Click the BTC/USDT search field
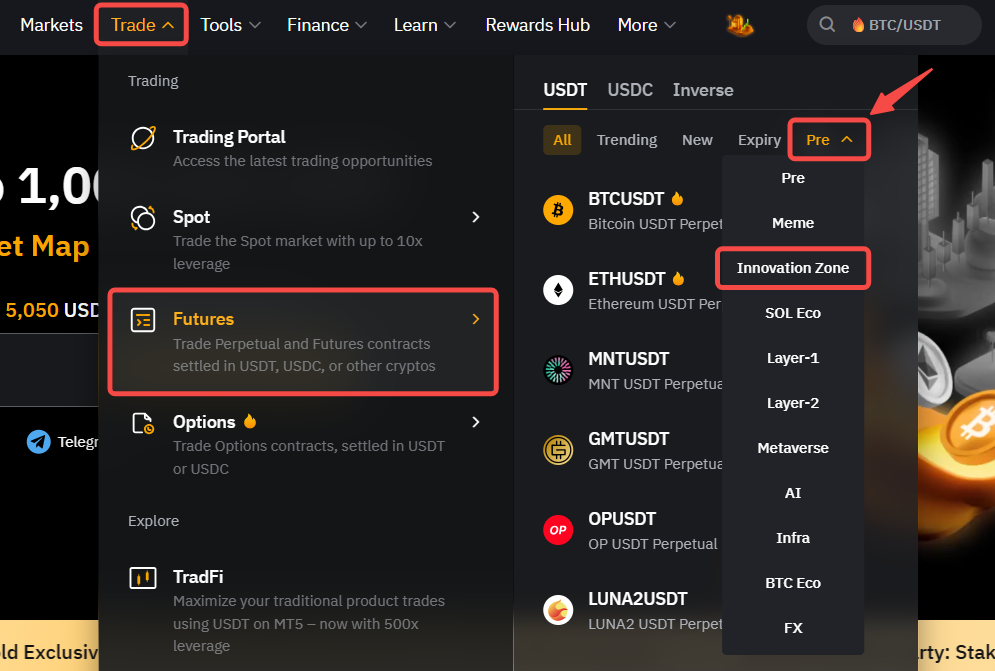This screenshot has height=671, width=995. [x=905, y=25]
